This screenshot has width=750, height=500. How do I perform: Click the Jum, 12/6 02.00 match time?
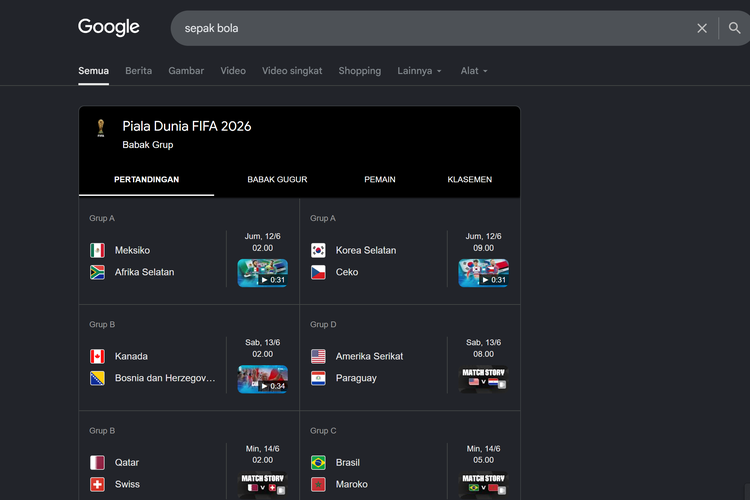[x=263, y=242]
